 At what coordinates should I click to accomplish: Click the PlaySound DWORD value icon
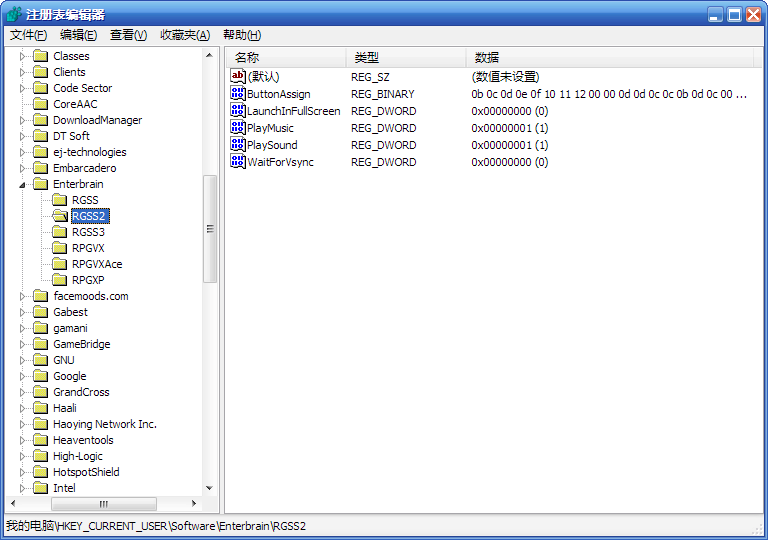(238, 145)
